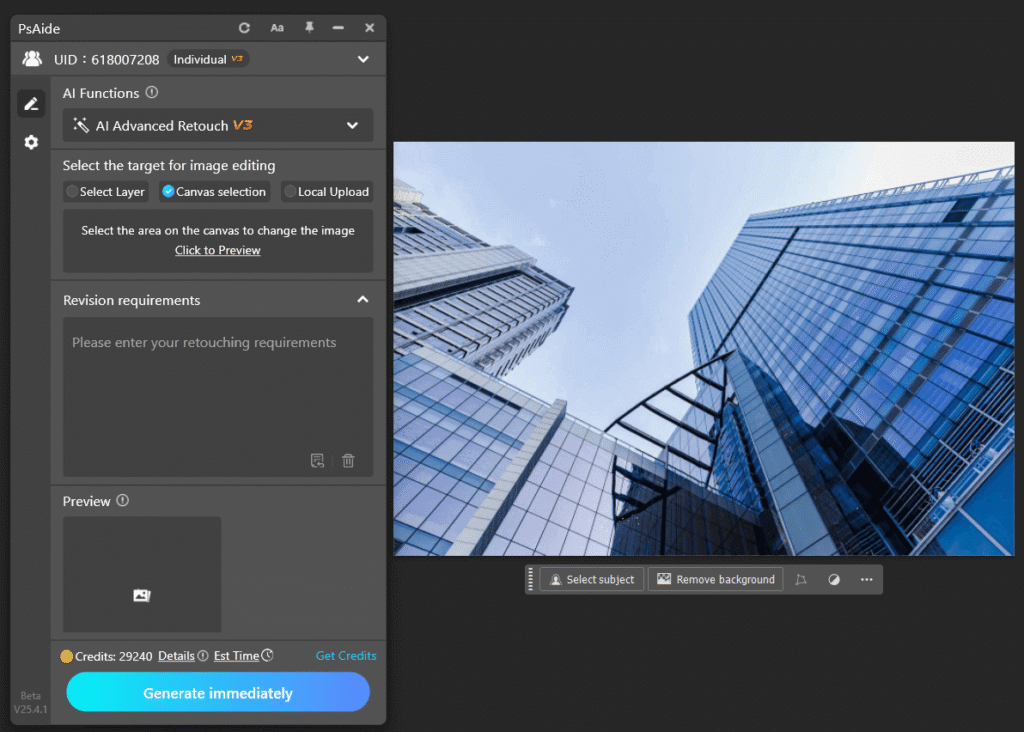The width and height of the screenshot is (1024, 732).
Task: Click the contrast circle icon below canvas
Action: click(x=833, y=579)
